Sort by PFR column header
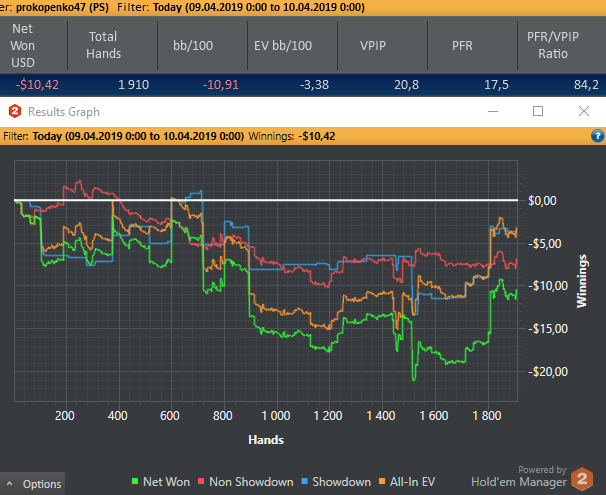 (463, 45)
